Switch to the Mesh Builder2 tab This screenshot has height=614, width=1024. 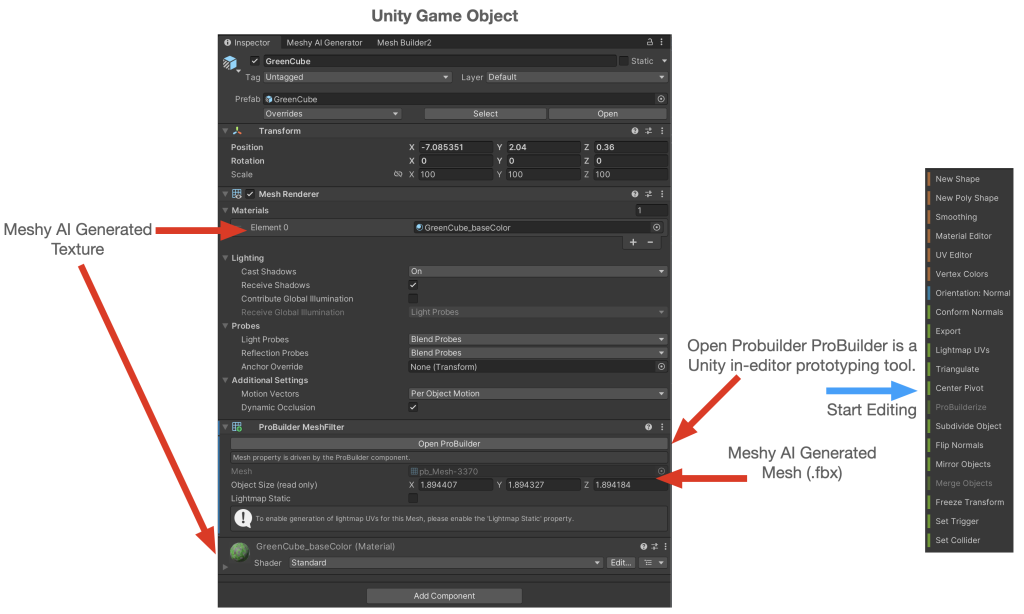point(404,43)
